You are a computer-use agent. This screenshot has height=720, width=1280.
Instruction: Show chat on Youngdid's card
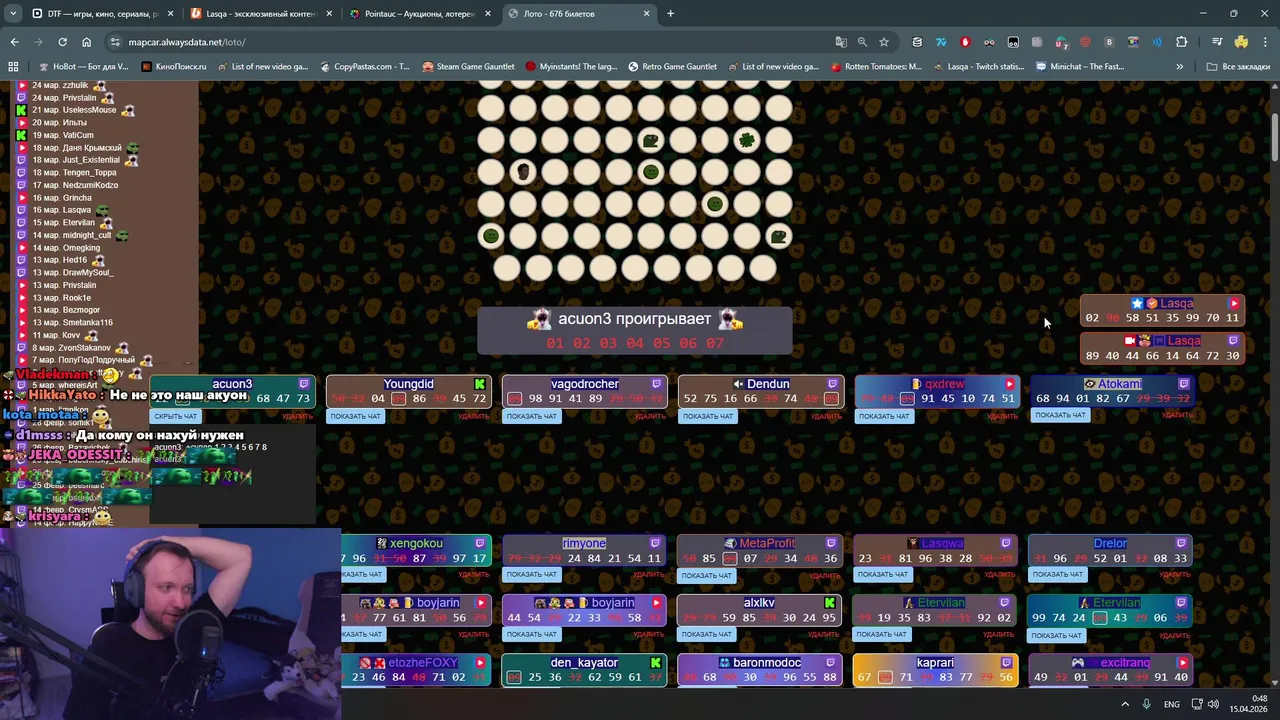point(355,416)
